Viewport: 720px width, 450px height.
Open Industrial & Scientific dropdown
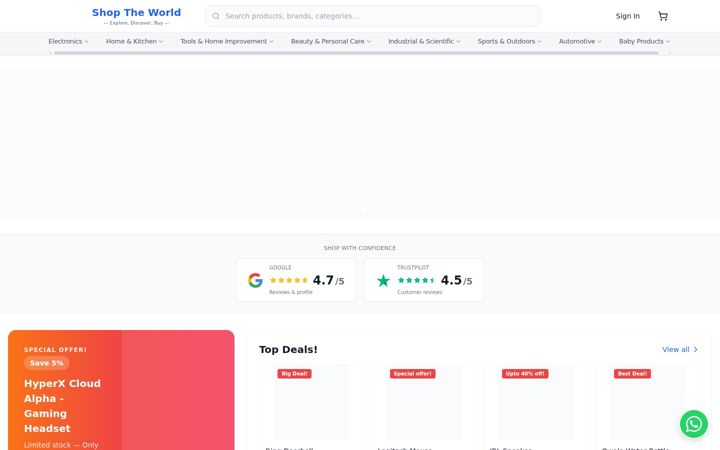click(424, 41)
